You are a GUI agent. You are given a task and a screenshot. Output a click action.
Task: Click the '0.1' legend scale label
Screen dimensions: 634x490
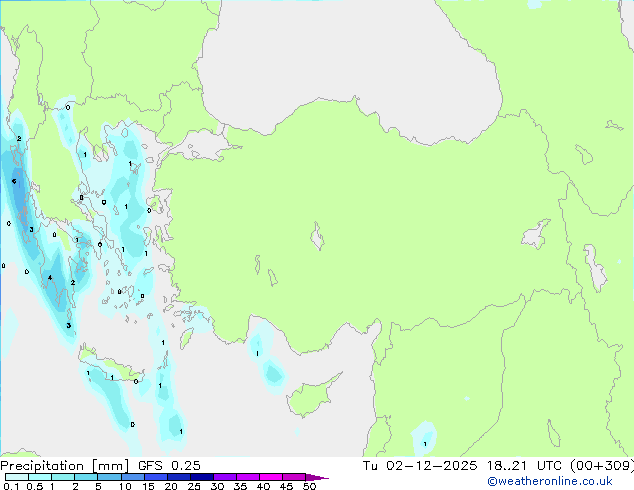pyautogui.click(x=11, y=486)
